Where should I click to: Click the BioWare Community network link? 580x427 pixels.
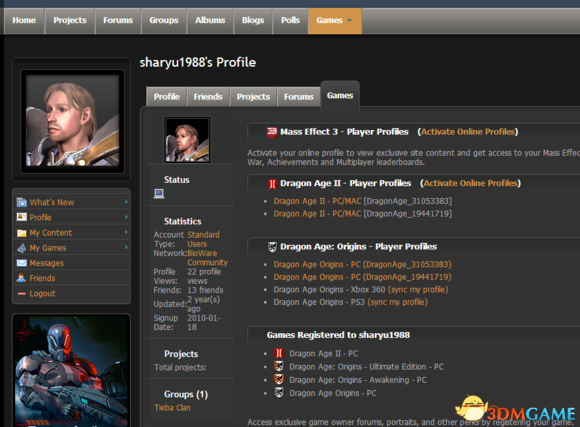pos(208,258)
